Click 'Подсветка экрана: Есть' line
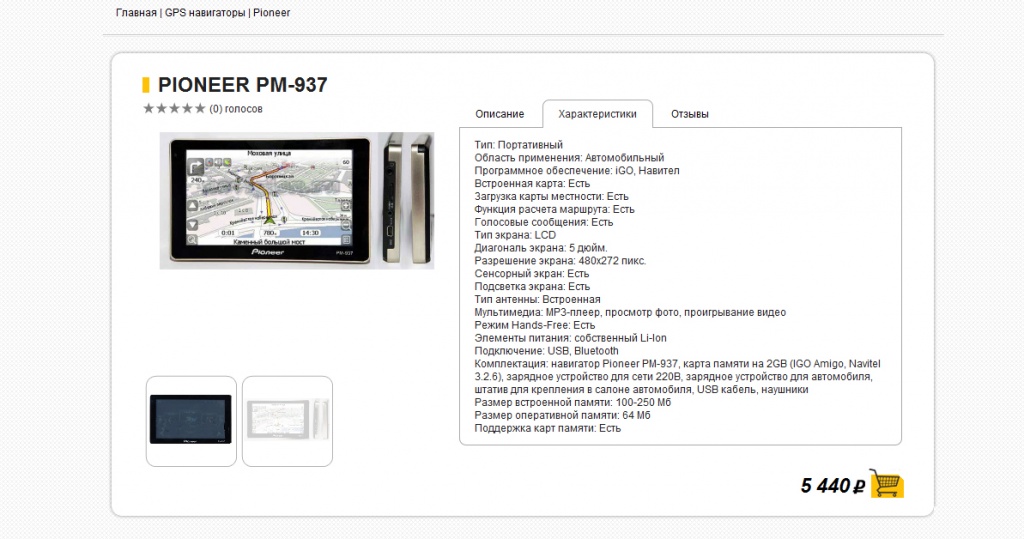 point(532,286)
